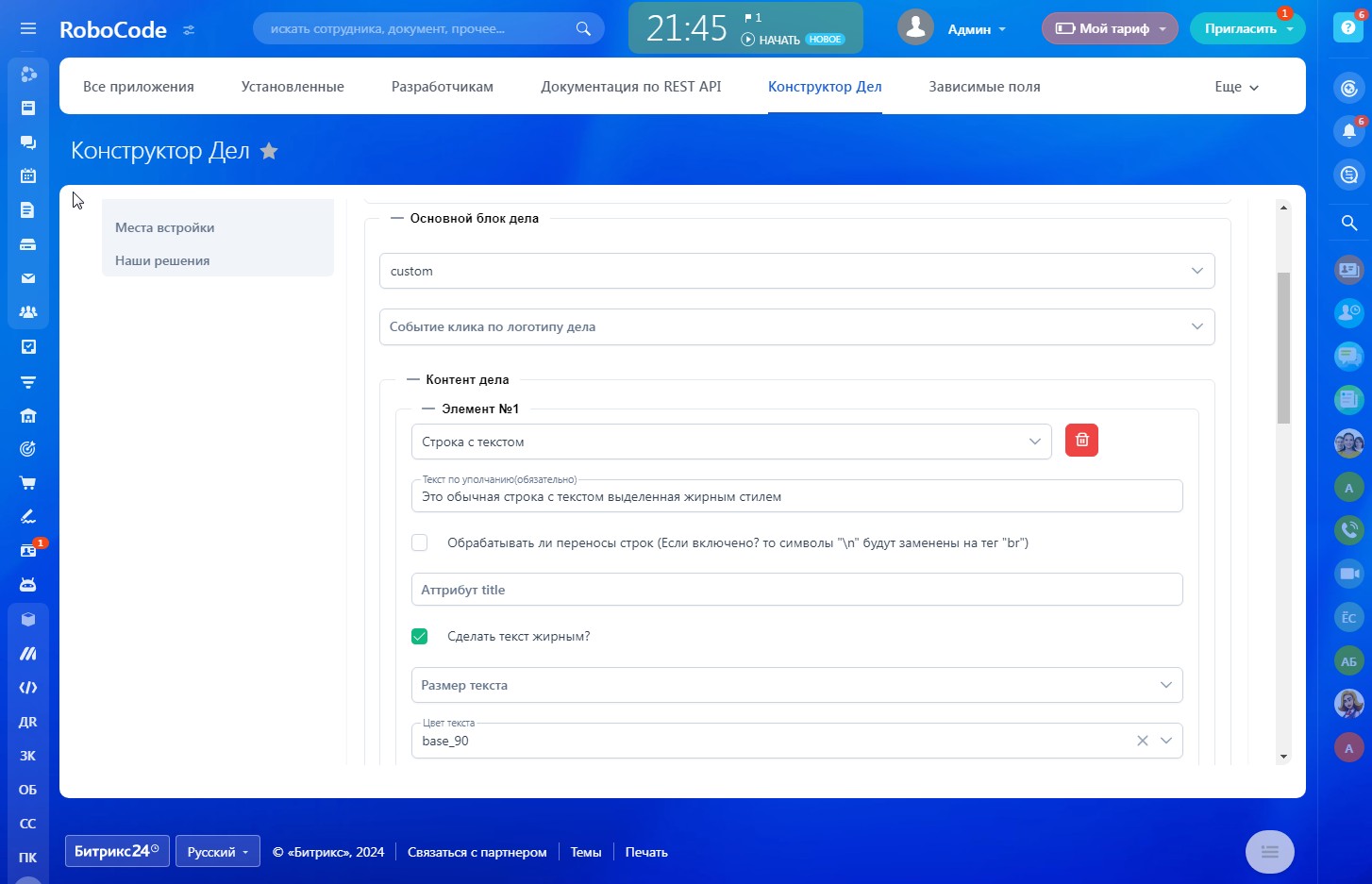Open the Документация по REST API tab
The width and height of the screenshot is (1372, 884).
[630, 87]
